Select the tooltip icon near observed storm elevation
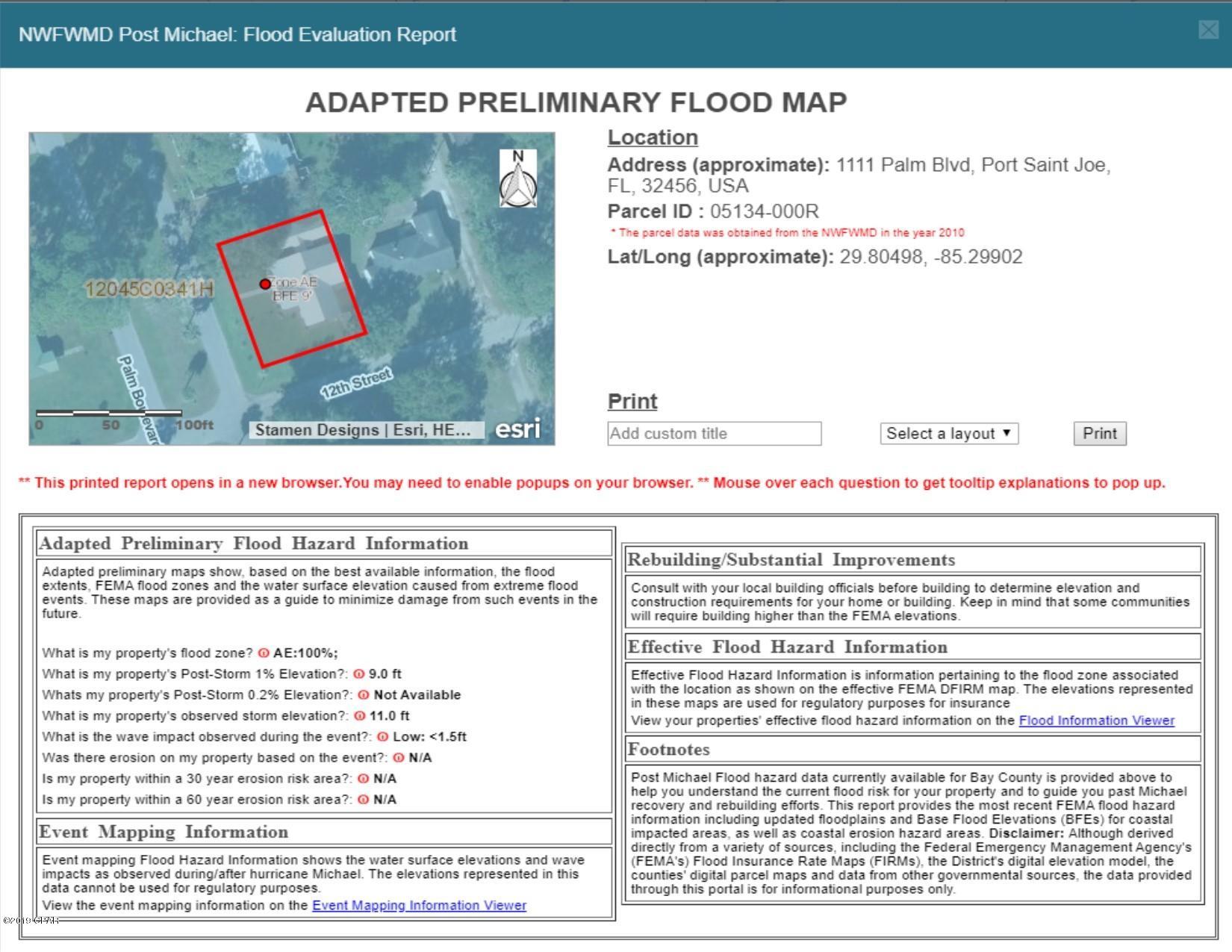 (x=359, y=716)
